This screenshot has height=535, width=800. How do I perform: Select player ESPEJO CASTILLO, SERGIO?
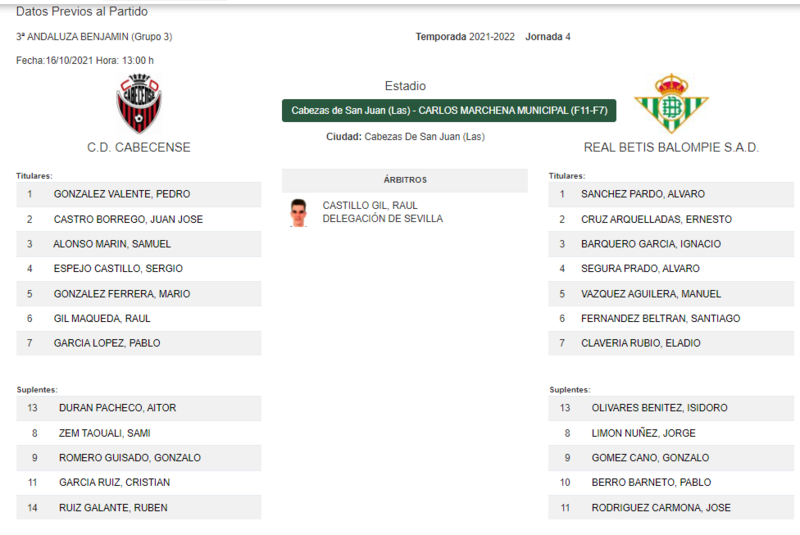coord(139,269)
